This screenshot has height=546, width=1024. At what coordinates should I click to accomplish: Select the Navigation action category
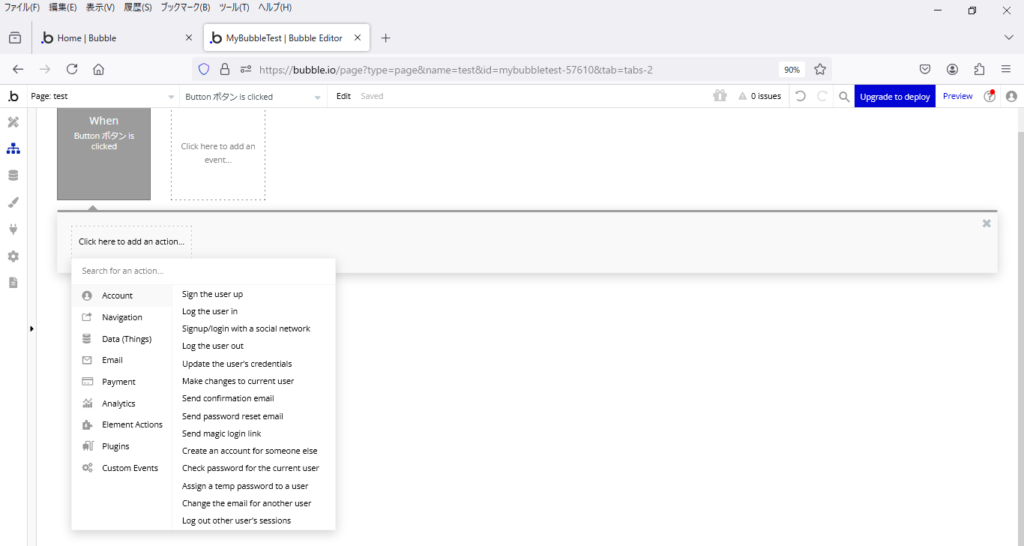coord(121,317)
